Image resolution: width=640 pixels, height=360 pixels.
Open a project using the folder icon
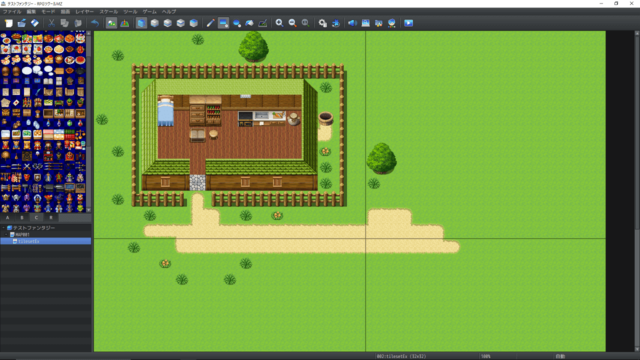coord(22,23)
